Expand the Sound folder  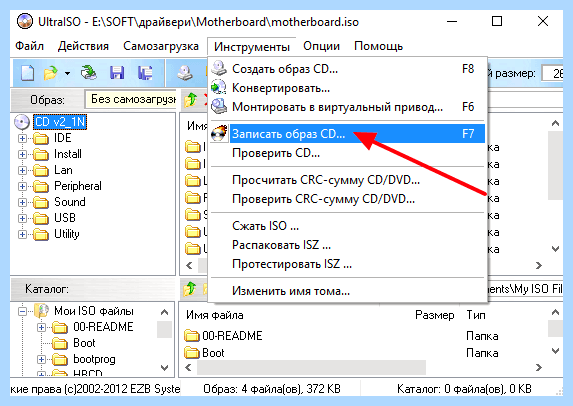tap(22, 202)
